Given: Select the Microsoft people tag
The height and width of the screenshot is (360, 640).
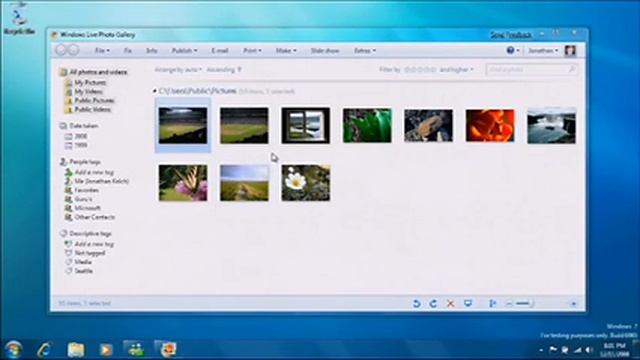Looking at the screenshot, I should point(87,208).
